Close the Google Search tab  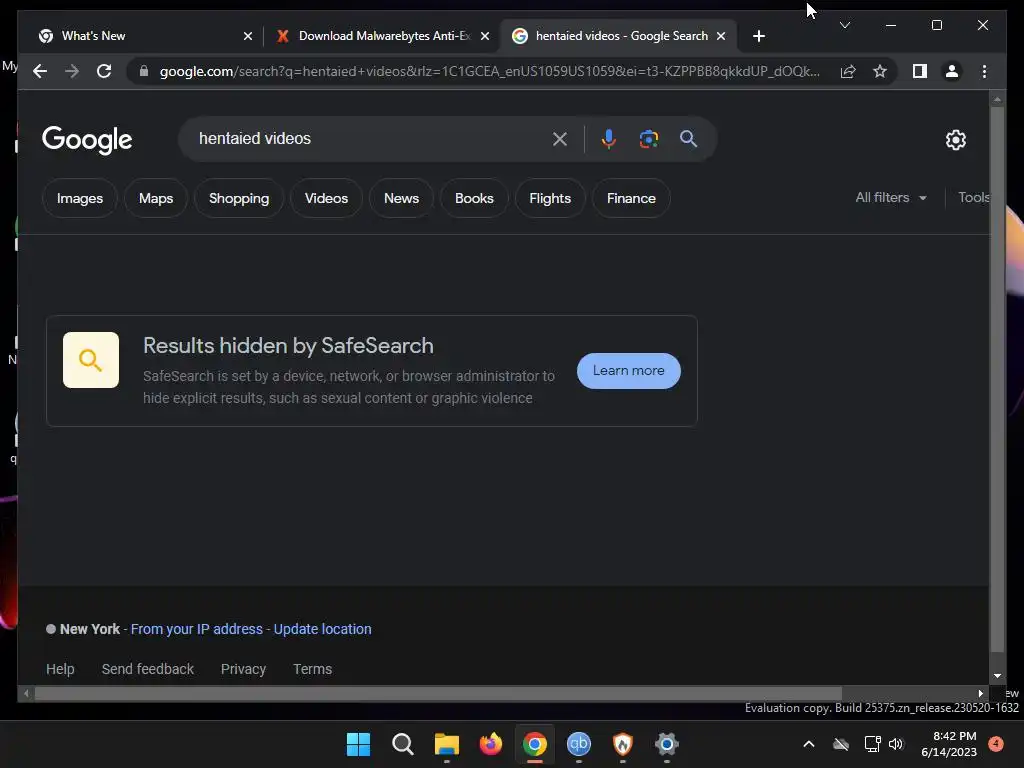click(721, 36)
